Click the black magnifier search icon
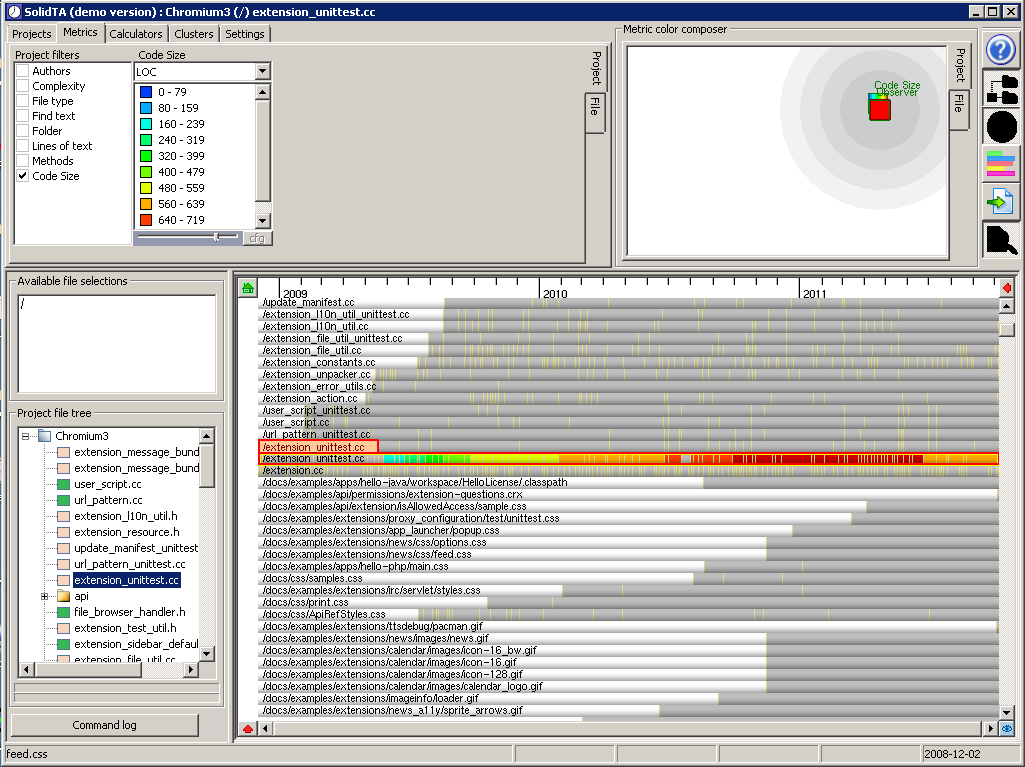1025x767 pixels. click(x=1001, y=240)
